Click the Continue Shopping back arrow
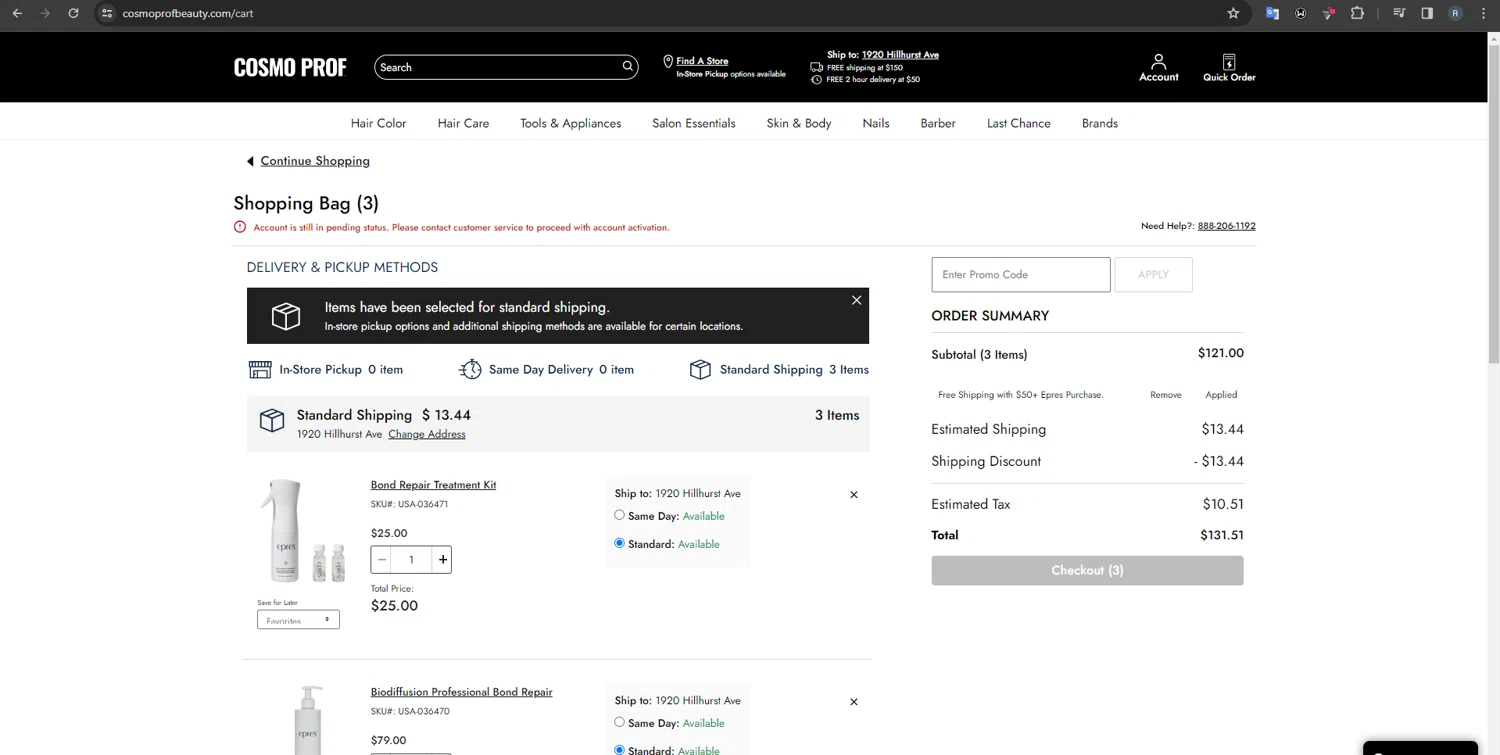 [x=250, y=161]
